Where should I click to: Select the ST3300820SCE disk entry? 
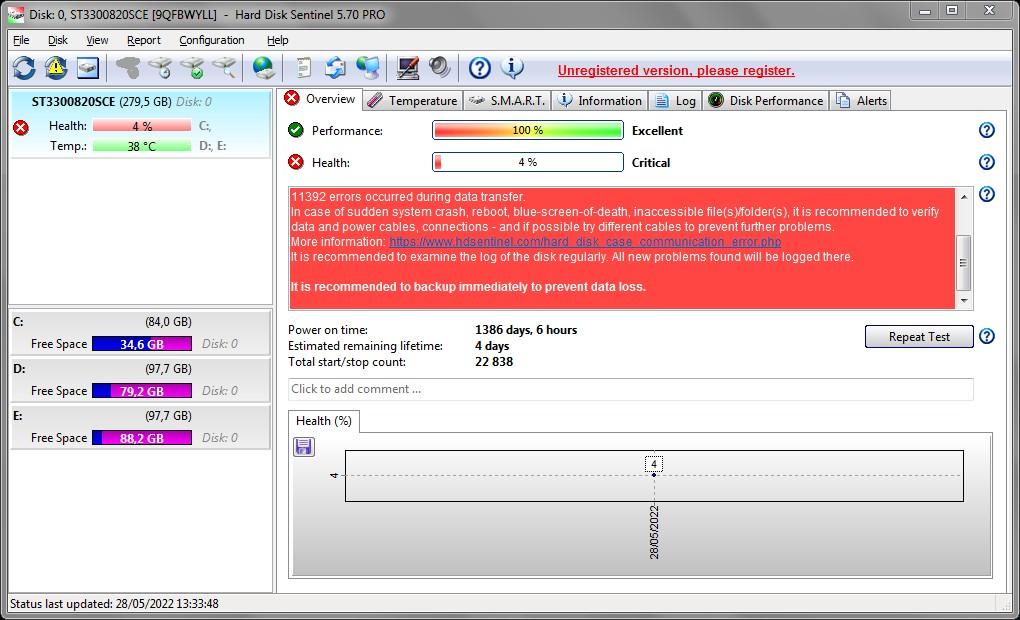point(140,124)
